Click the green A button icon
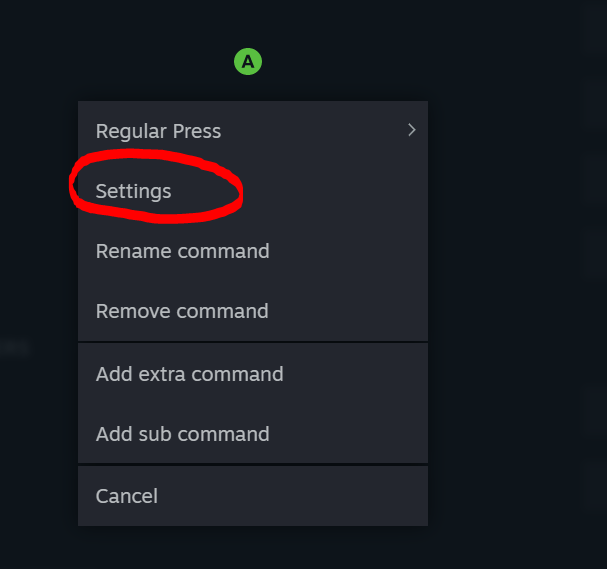Viewport: 607px width, 569px height. click(x=247, y=62)
